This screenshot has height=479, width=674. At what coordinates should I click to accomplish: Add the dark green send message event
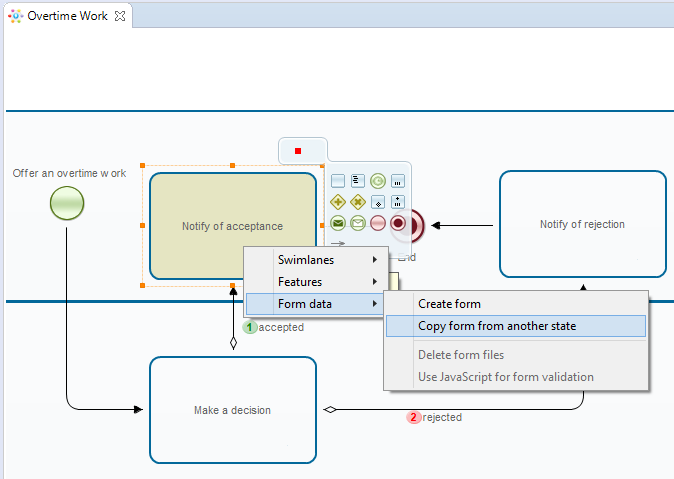pyautogui.click(x=338, y=223)
